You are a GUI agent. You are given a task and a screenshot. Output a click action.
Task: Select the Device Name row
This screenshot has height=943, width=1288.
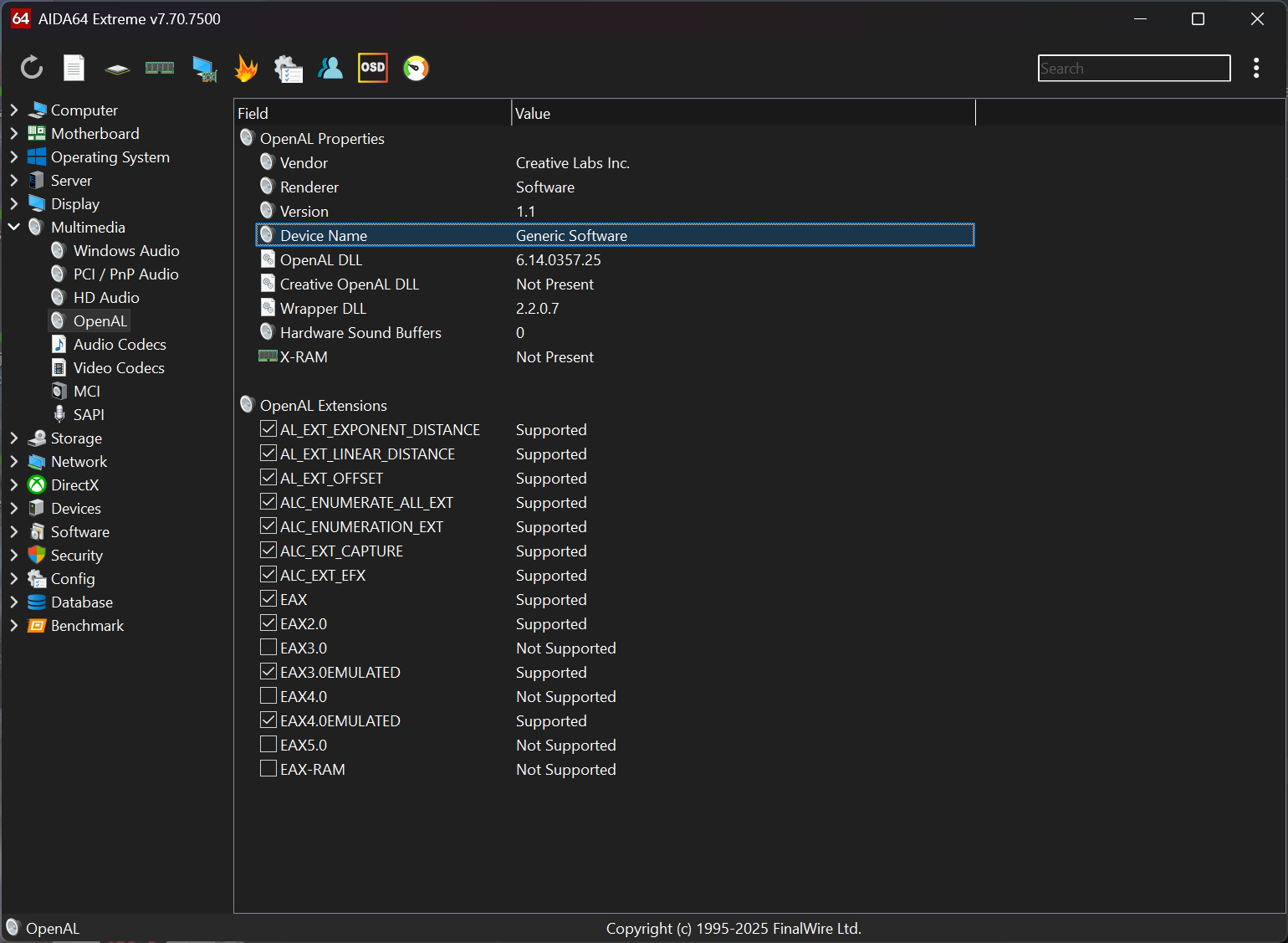[x=615, y=235]
